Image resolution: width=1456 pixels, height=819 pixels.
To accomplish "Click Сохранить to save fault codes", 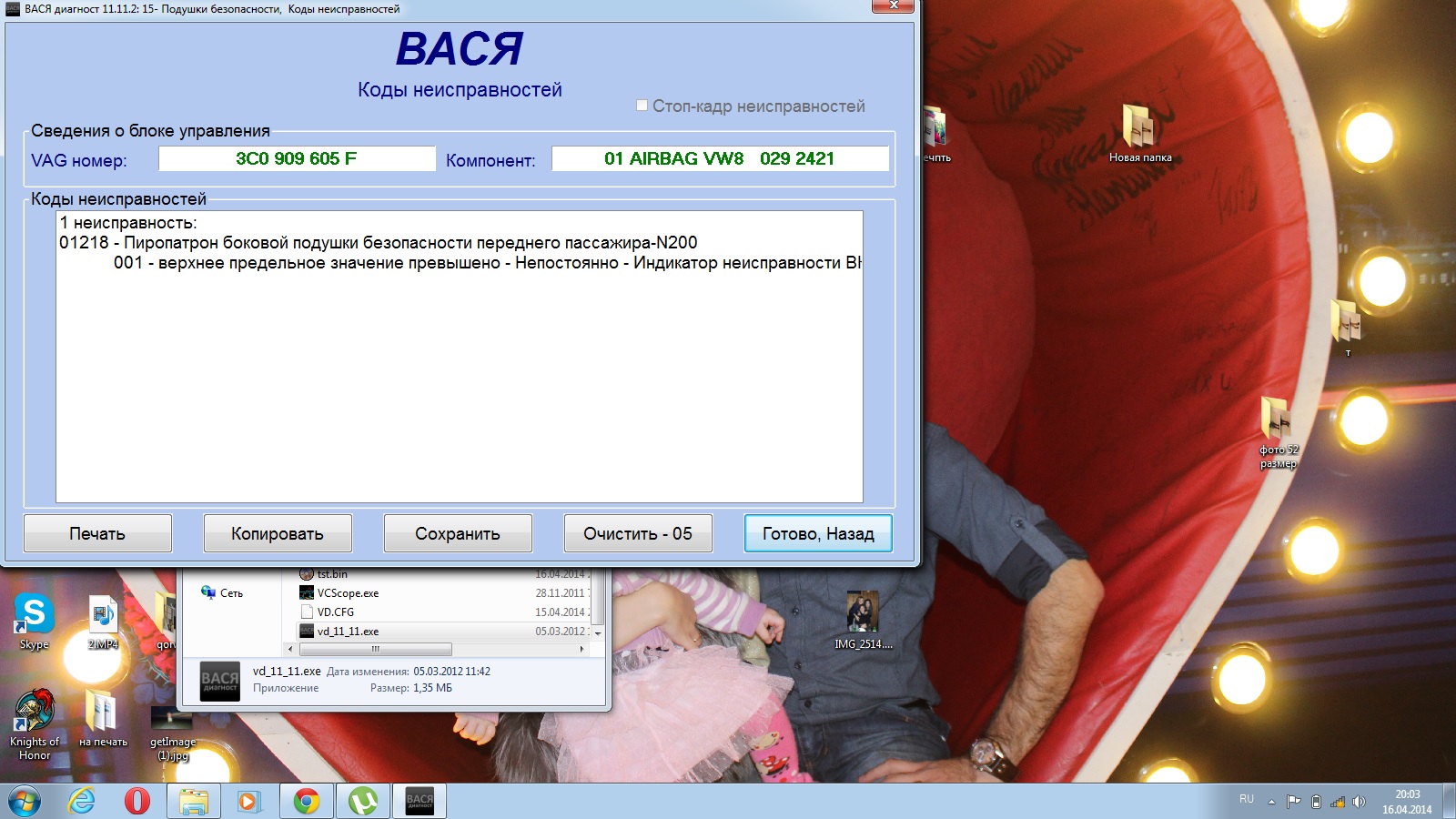I will click(458, 533).
